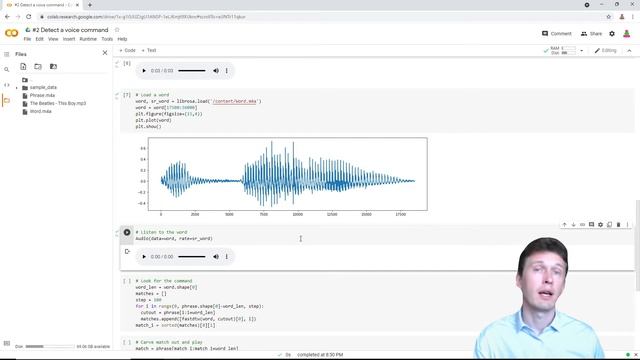Screen dimensions: 640x360
Task: Seek on cell 6 audio progress bar
Action: [191, 71]
